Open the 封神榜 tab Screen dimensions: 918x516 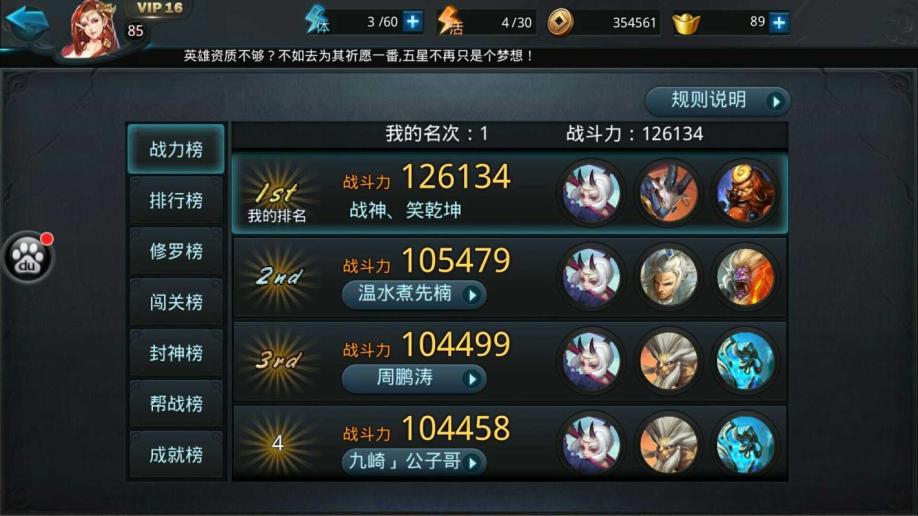[176, 353]
